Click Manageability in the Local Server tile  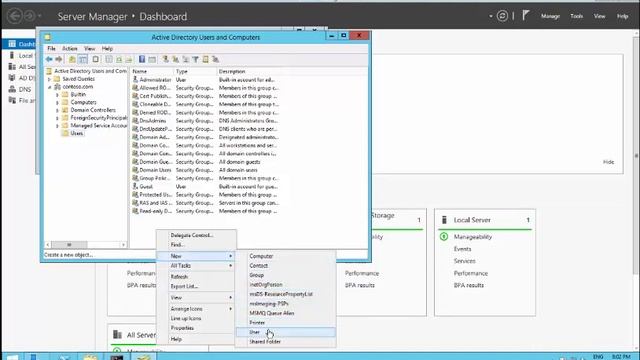pyautogui.click(x=473, y=237)
